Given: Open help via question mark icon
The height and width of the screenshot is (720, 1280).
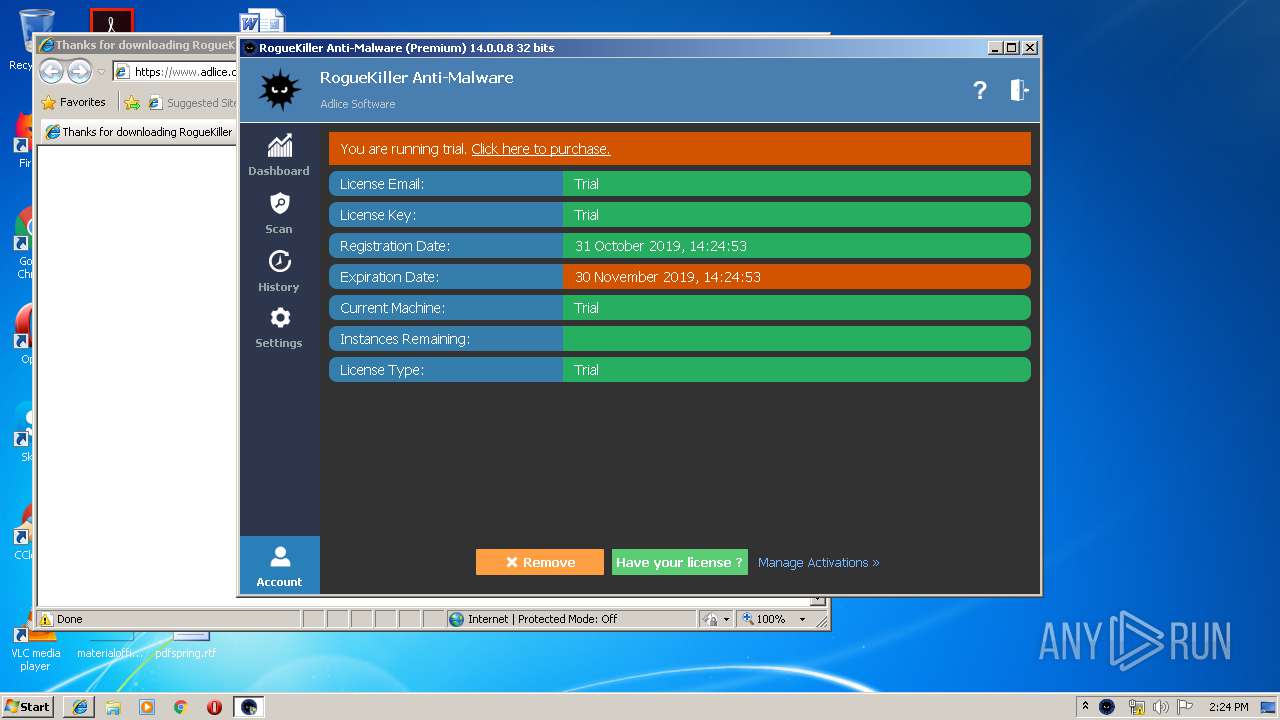Looking at the screenshot, I should pyautogui.click(x=980, y=90).
